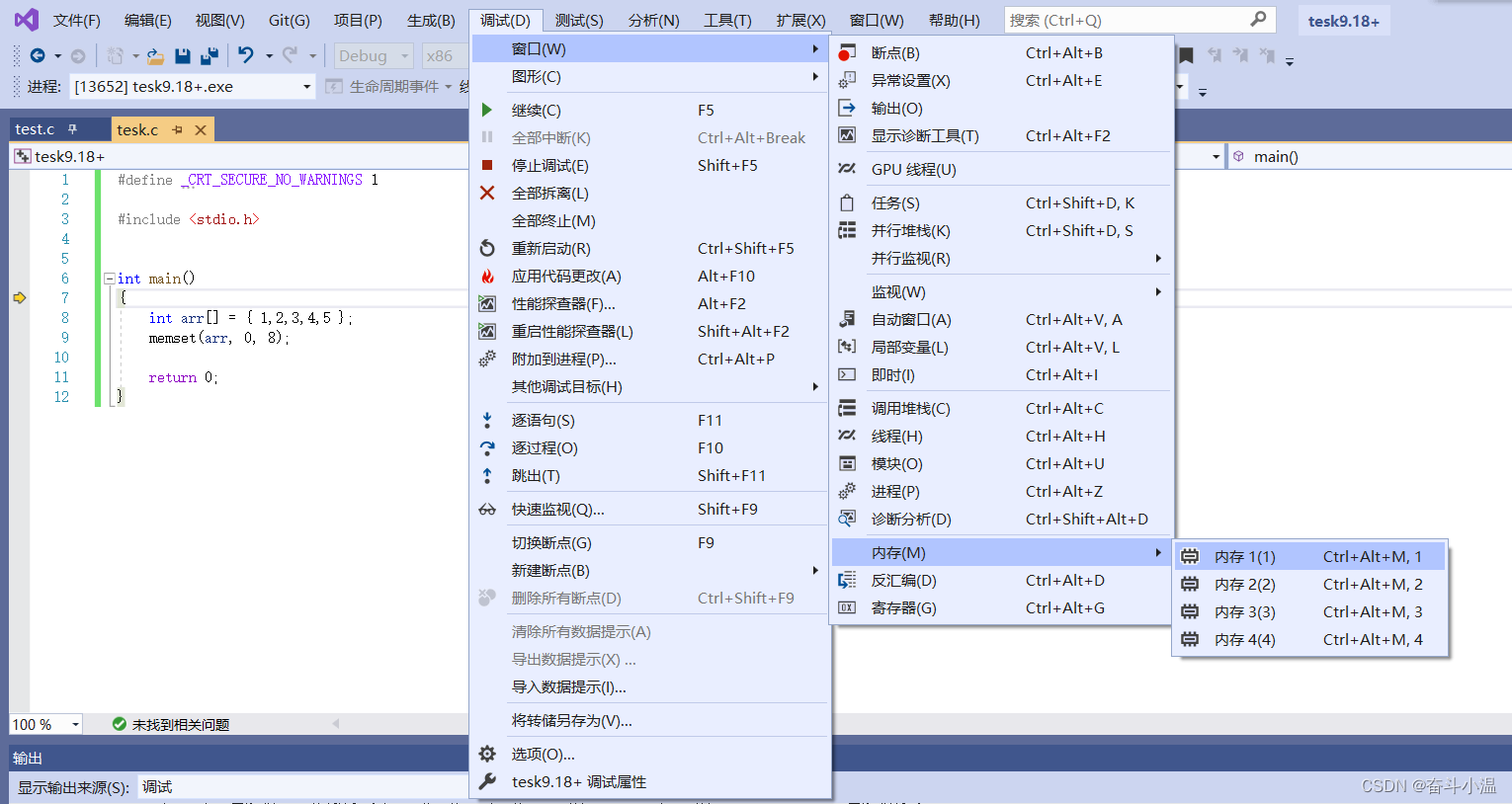This screenshot has height=804, width=1512.
Task: Open the Debug configuration dropdown
Action: (373, 55)
